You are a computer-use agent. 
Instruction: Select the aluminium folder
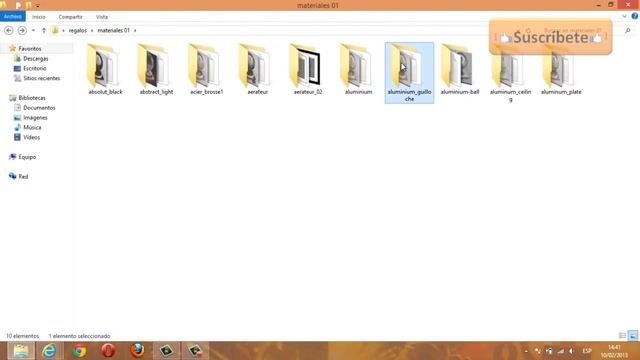(358, 69)
